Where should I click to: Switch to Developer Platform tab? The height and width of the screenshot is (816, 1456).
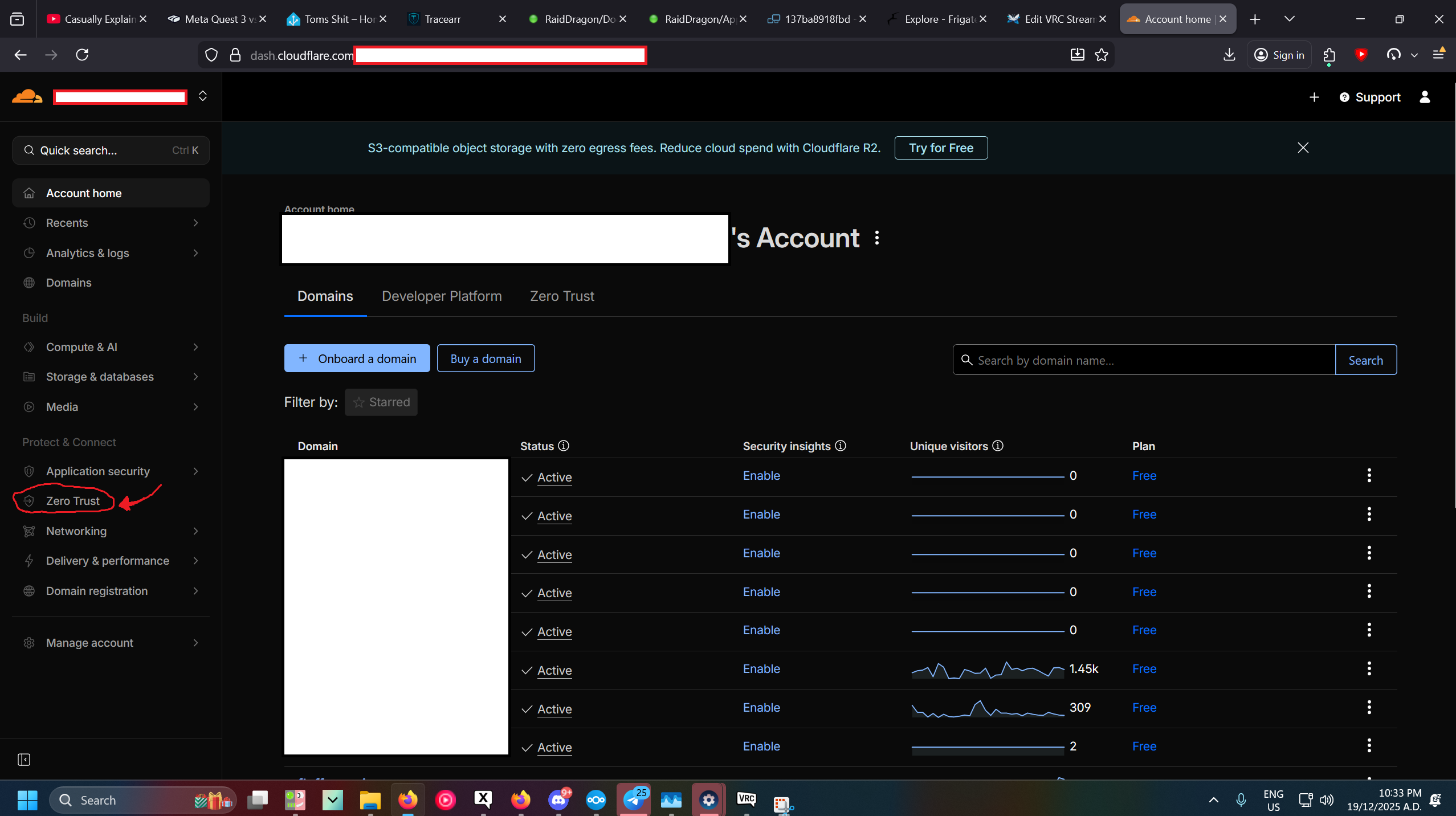(442, 296)
